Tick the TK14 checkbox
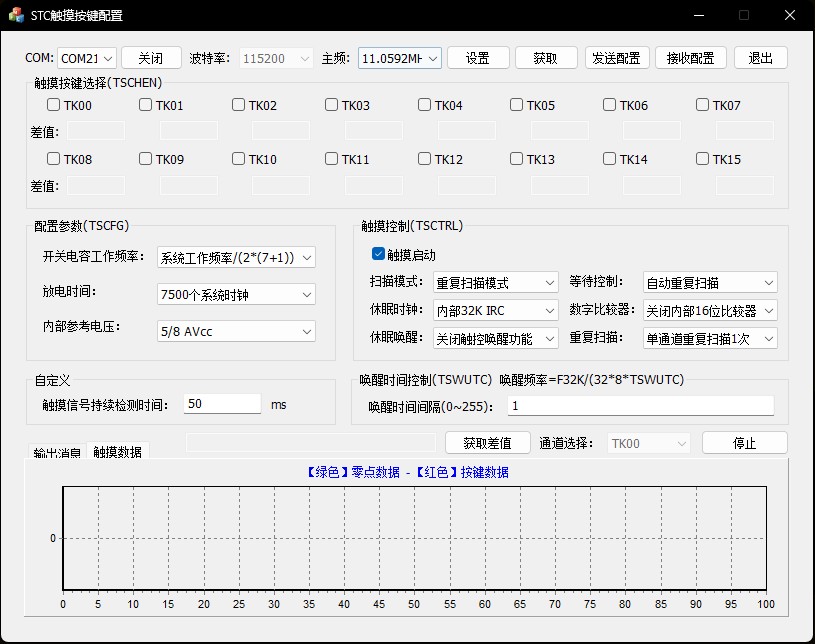 point(610,159)
